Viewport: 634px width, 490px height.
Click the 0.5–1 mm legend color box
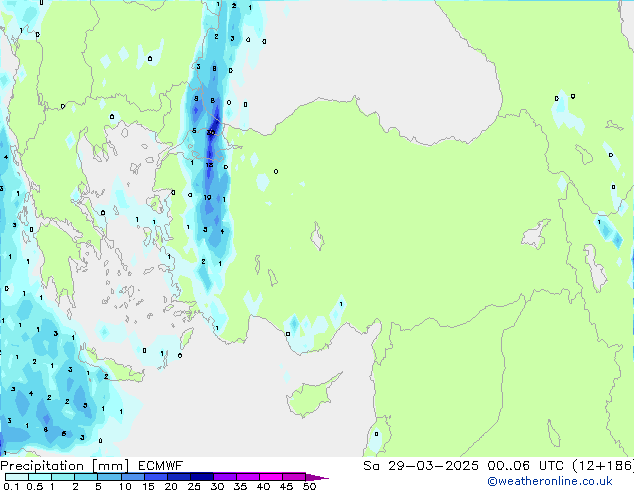(x=40, y=477)
